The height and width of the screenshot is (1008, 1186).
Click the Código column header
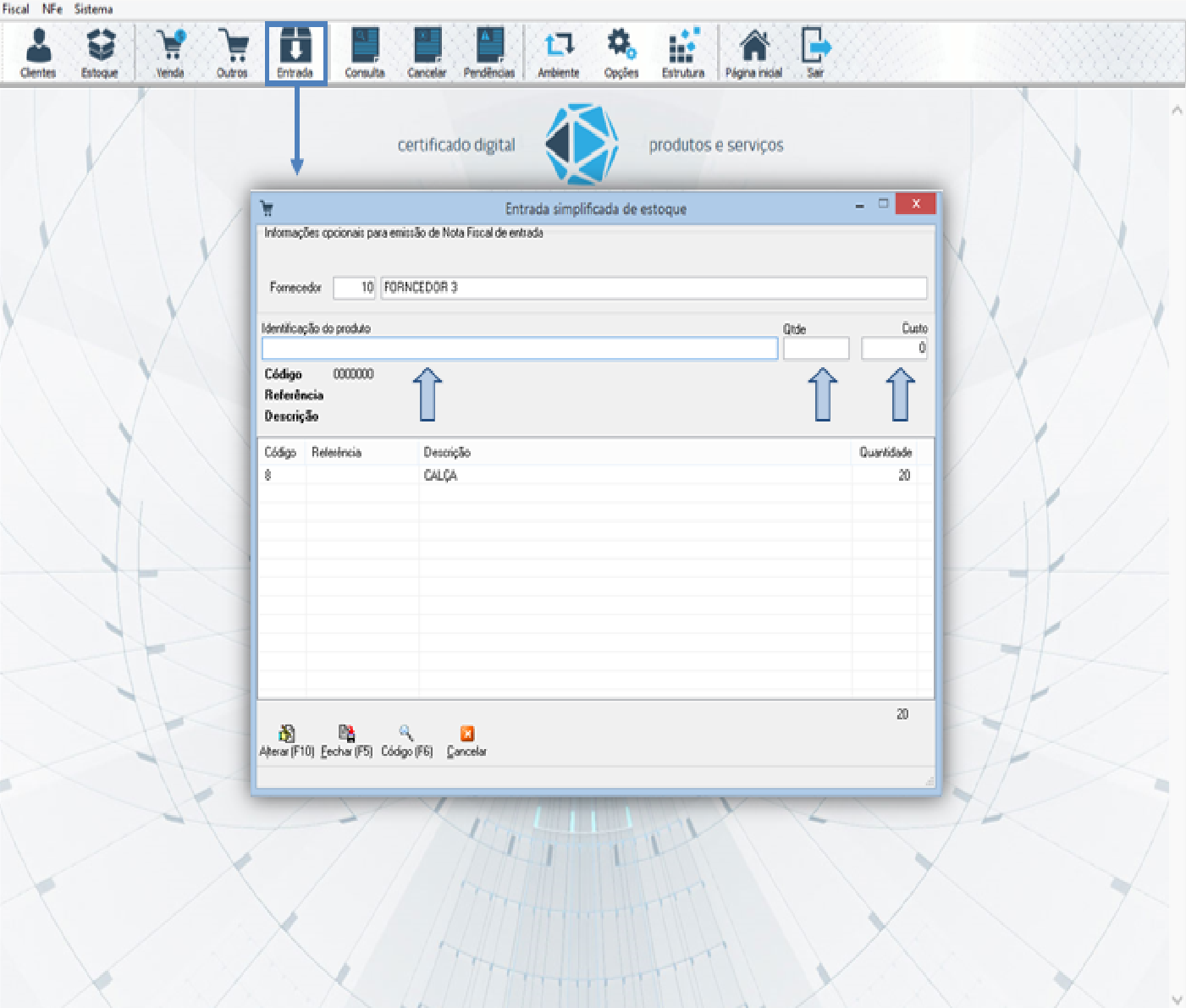click(281, 453)
